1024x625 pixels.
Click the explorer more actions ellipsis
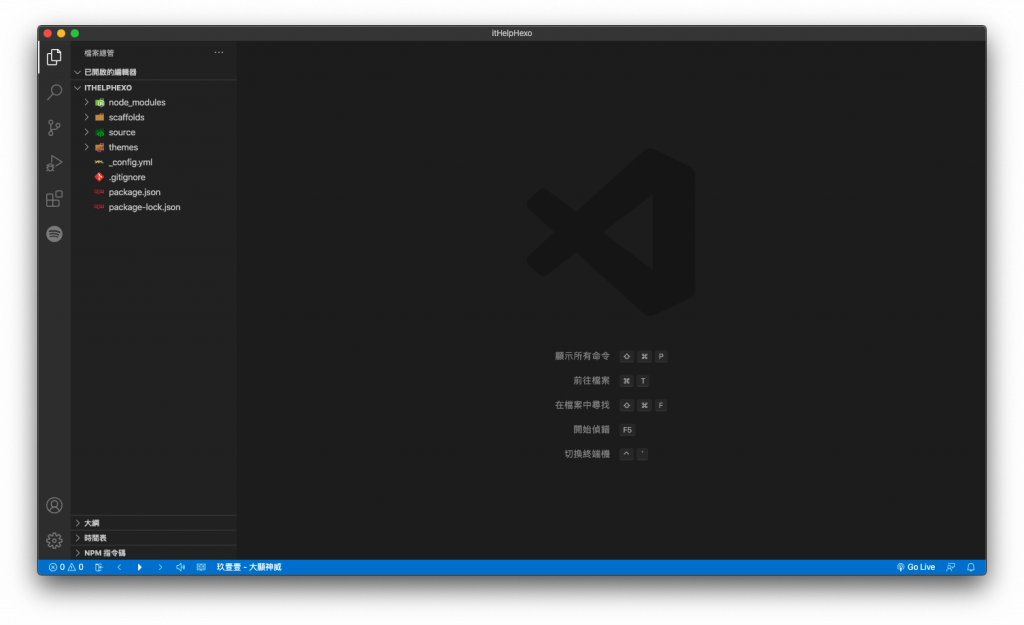(x=219, y=52)
